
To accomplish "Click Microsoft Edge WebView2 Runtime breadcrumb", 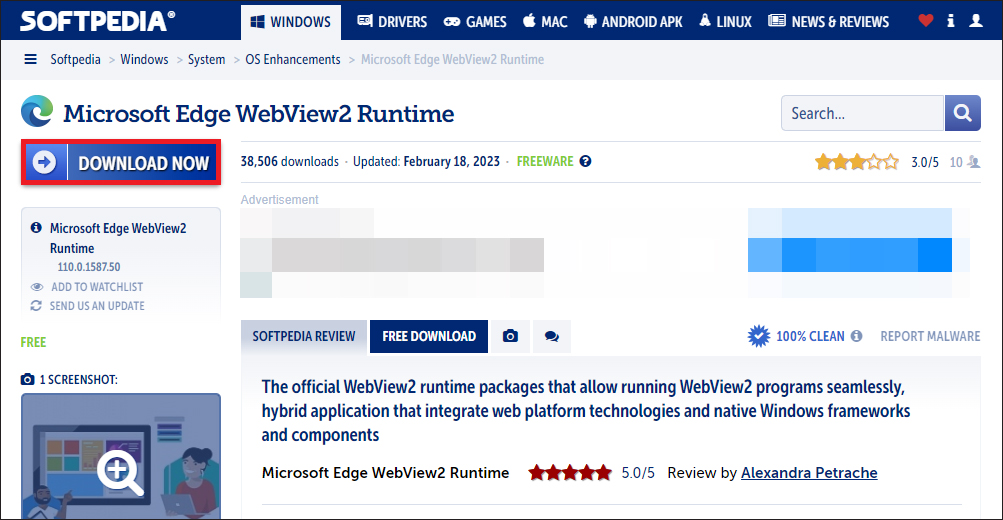I will 452,59.
